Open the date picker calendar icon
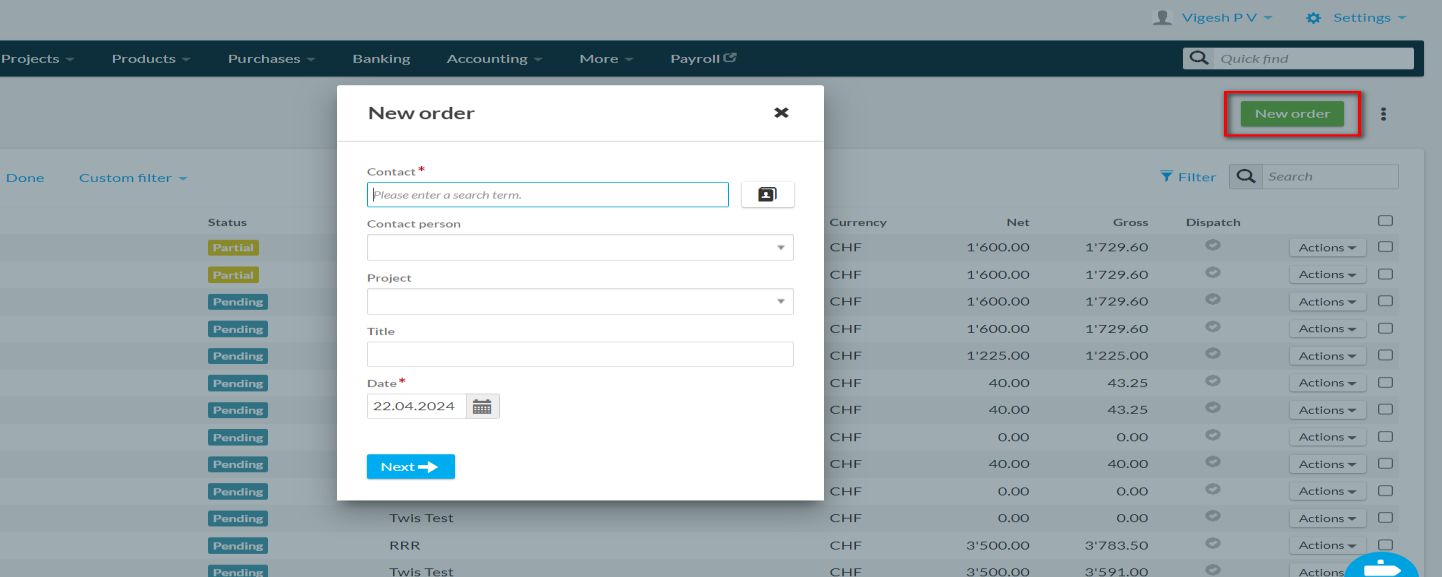This screenshot has height=577, width=1442. click(482, 406)
